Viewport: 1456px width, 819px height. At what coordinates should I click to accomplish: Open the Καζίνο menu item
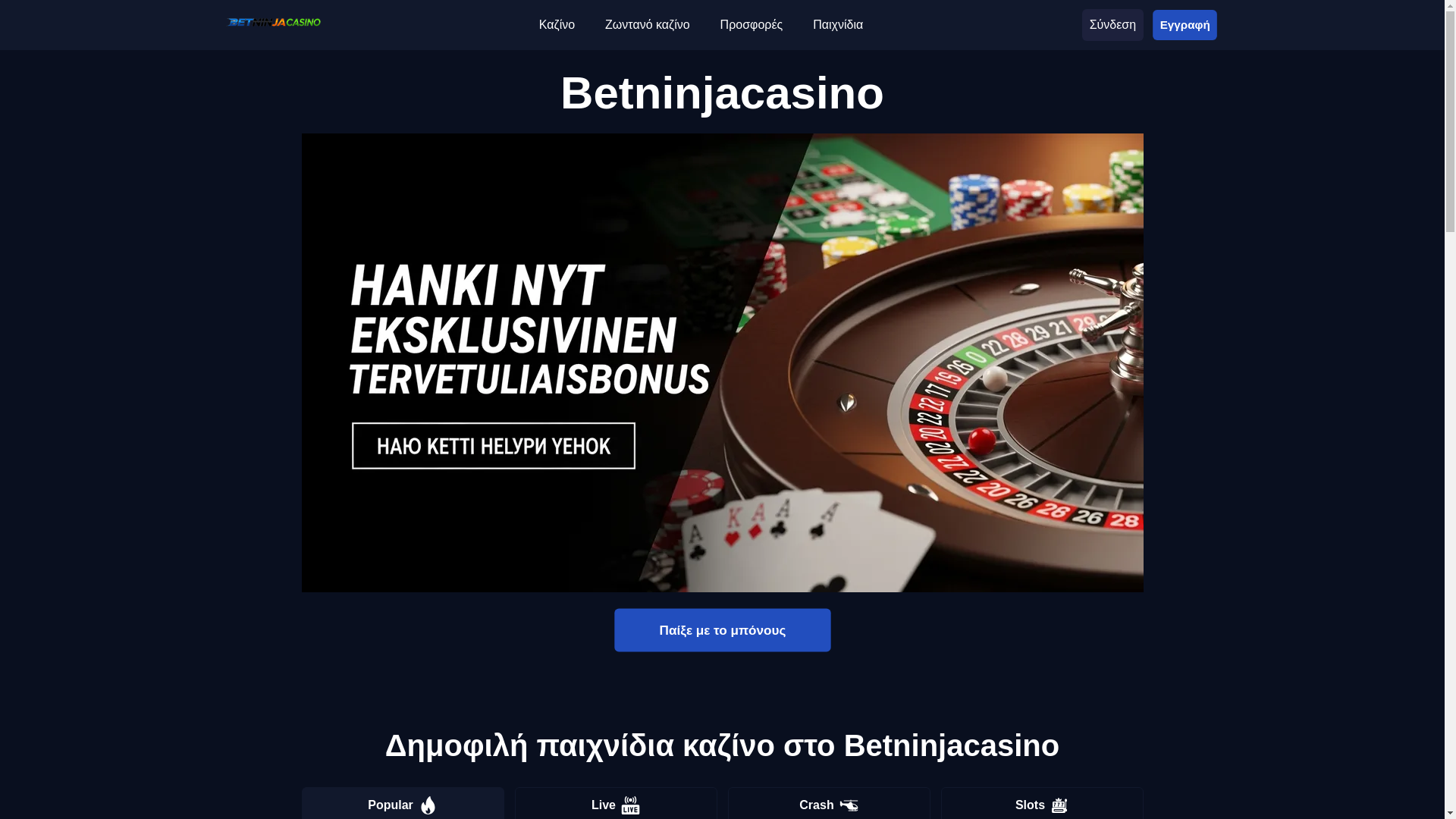[557, 25]
